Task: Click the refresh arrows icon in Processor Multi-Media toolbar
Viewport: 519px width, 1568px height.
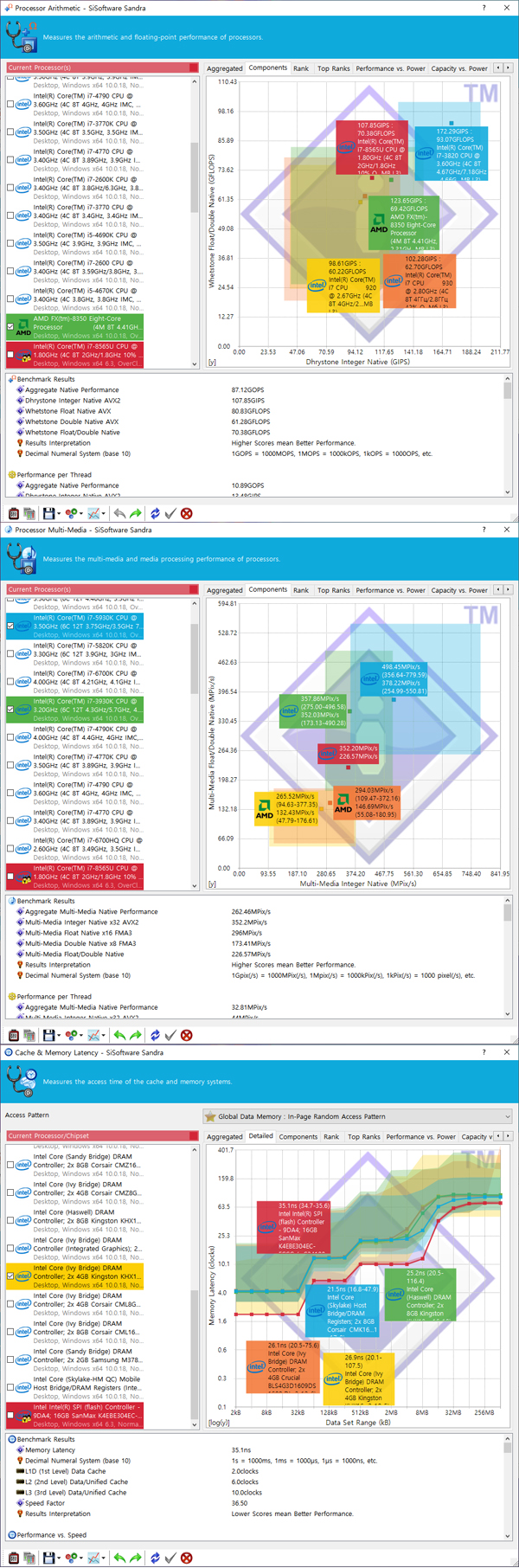Action: (x=155, y=1035)
